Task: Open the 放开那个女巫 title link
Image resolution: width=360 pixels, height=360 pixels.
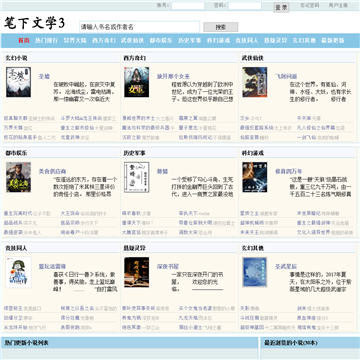Action: (x=173, y=76)
